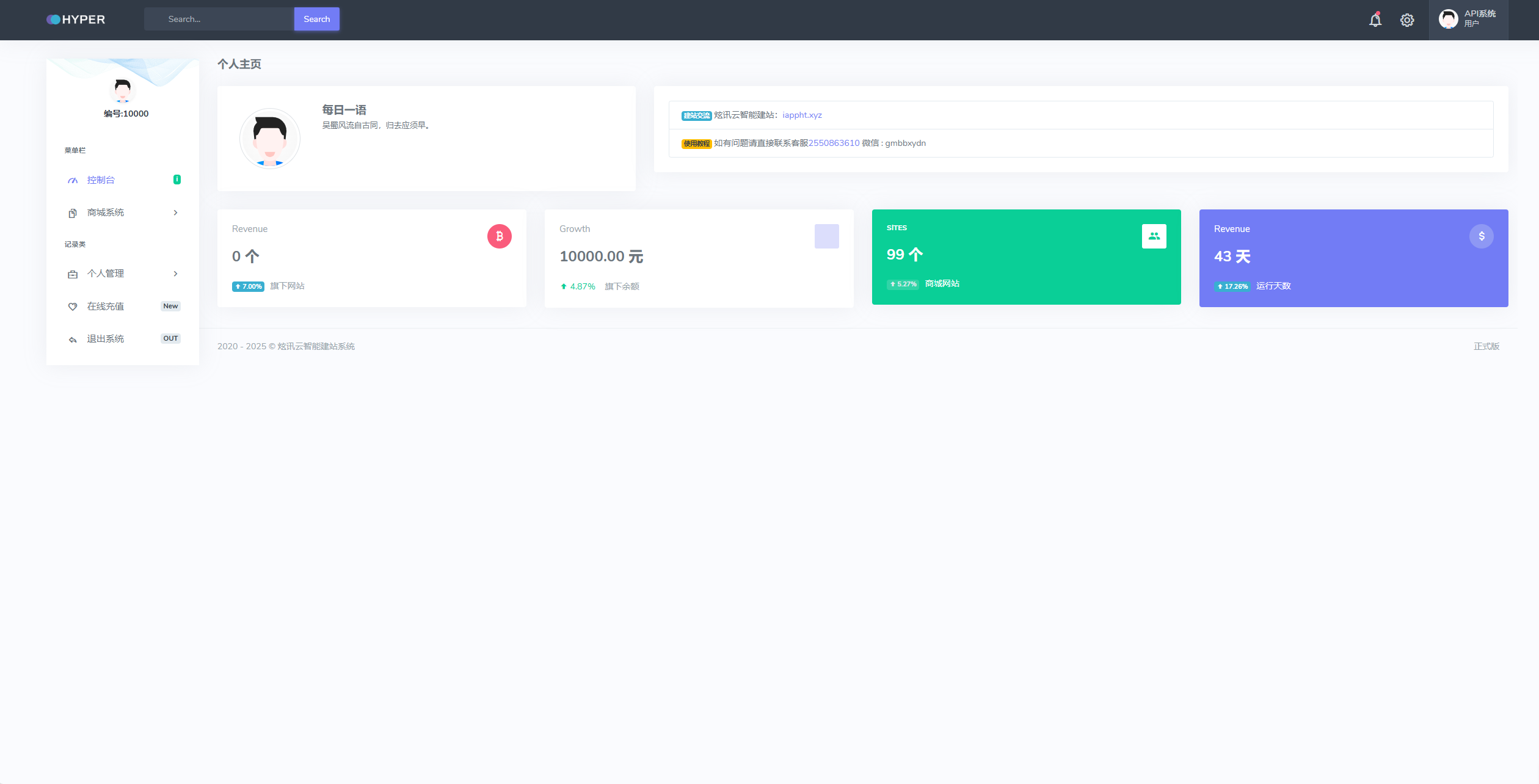Viewport: 1539px width, 784px height.
Task: Click the New badge on 在线充值
Action: (x=170, y=307)
